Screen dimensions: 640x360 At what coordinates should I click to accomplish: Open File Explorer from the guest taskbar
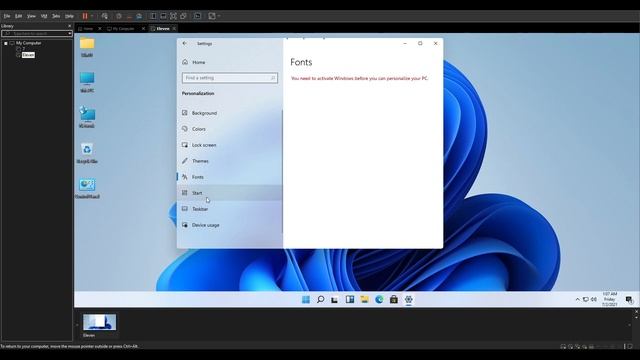tap(364, 300)
